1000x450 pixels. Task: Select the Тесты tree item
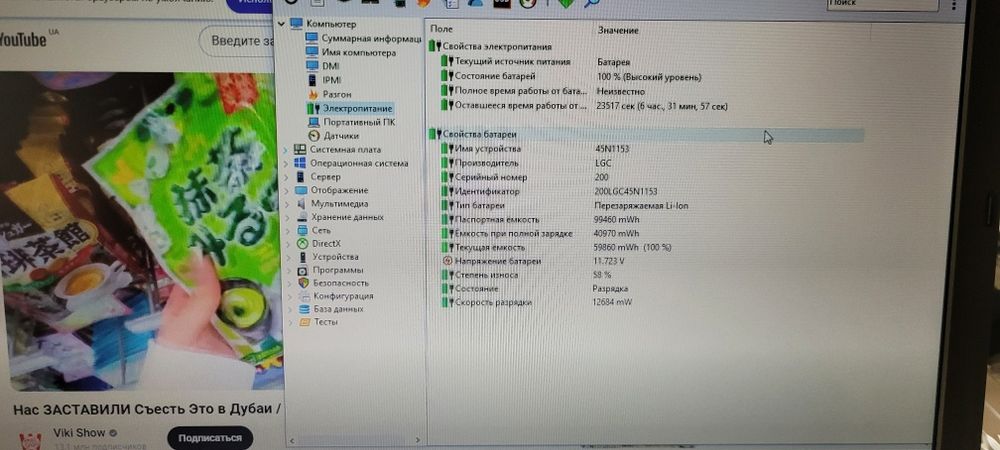318,322
